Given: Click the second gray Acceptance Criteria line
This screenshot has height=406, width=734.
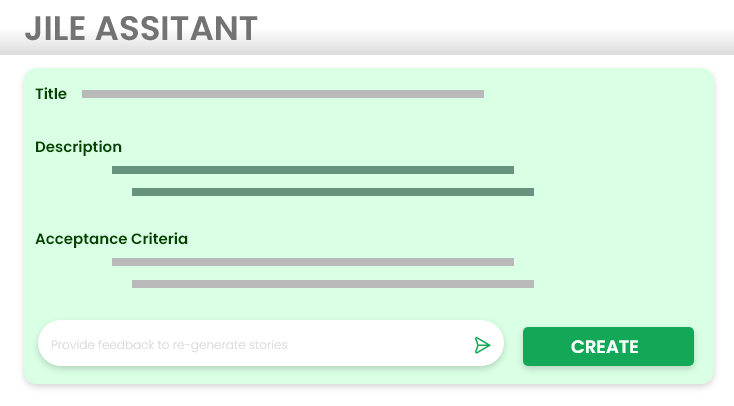Looking at the screenshot, I should 333,284.
